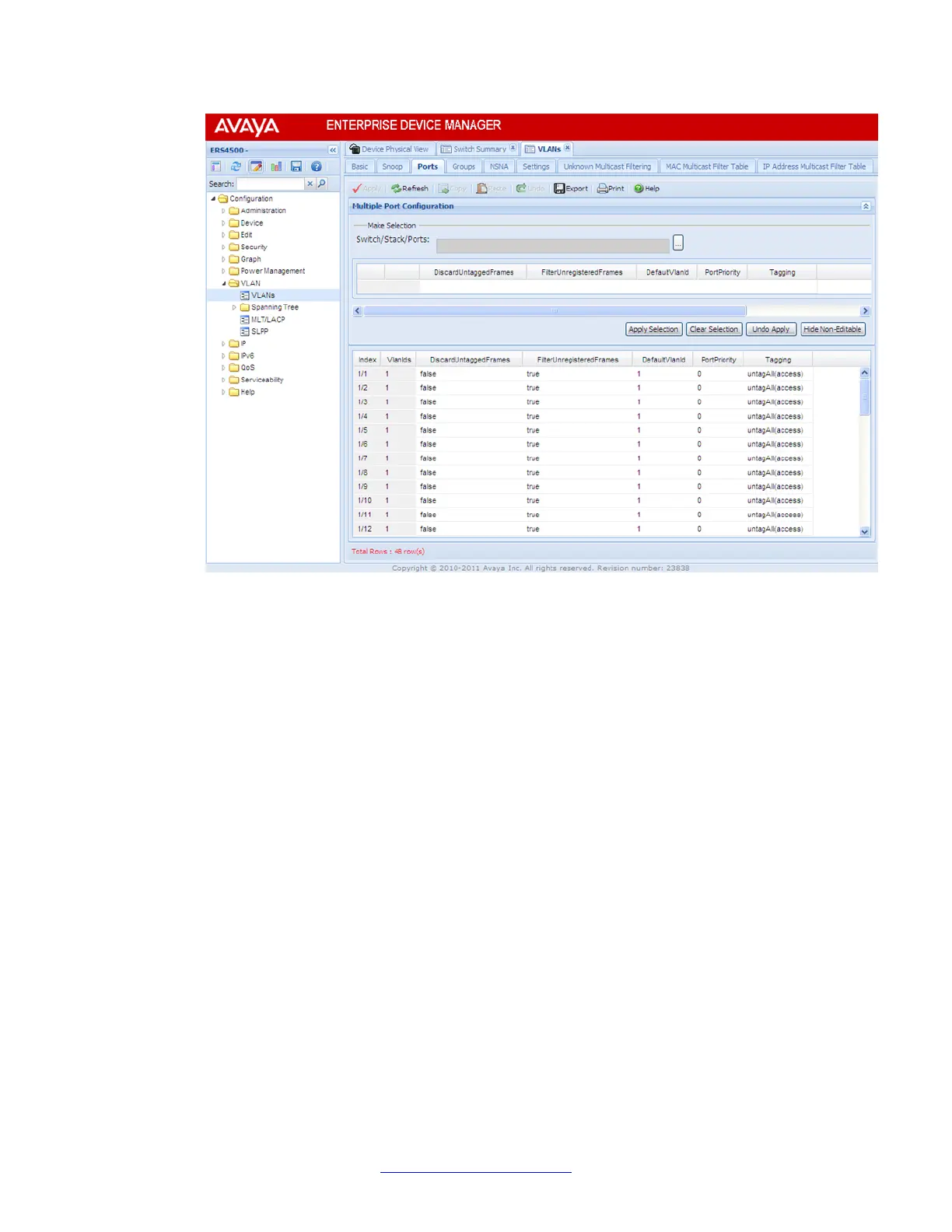Open the Device Physical View tab
This screenshot has height=1232, width=952.
pos(389,149)
